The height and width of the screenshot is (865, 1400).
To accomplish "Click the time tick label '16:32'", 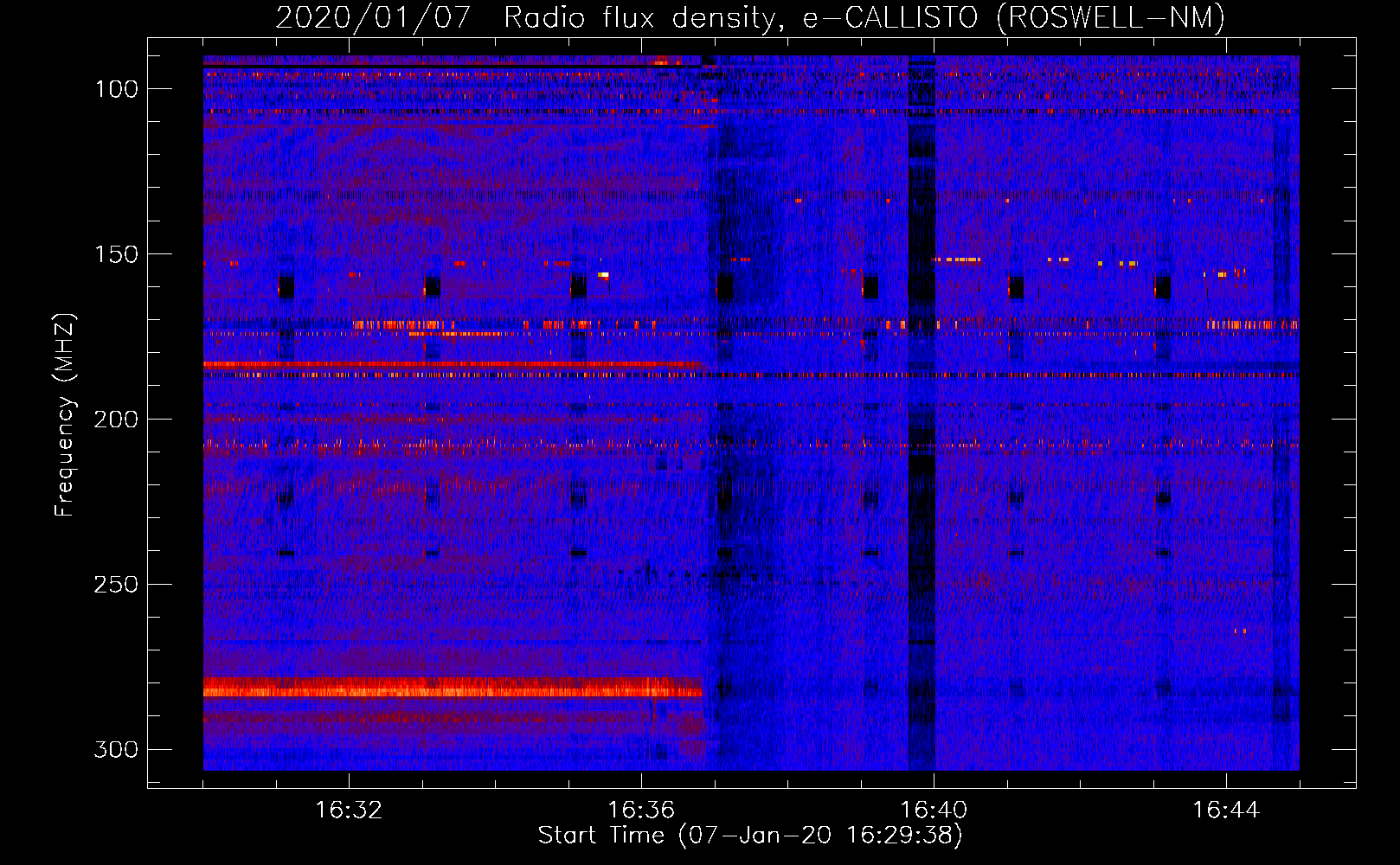I will point(349,811).
